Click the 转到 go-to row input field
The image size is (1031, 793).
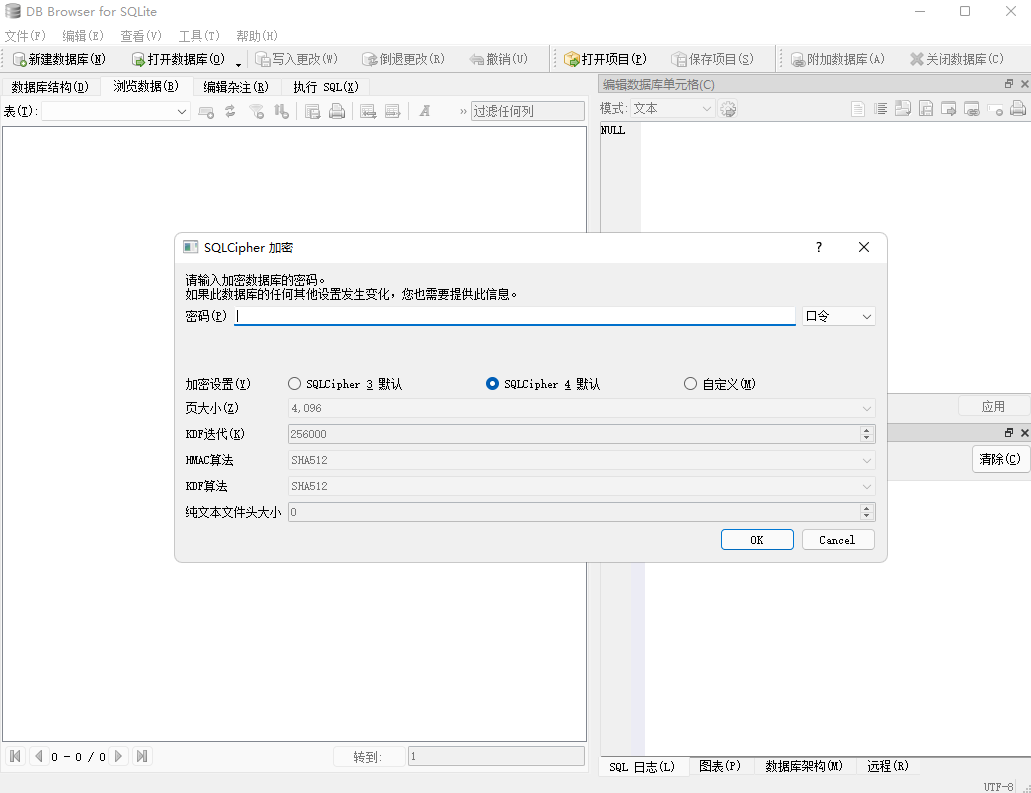coord(496,756)
